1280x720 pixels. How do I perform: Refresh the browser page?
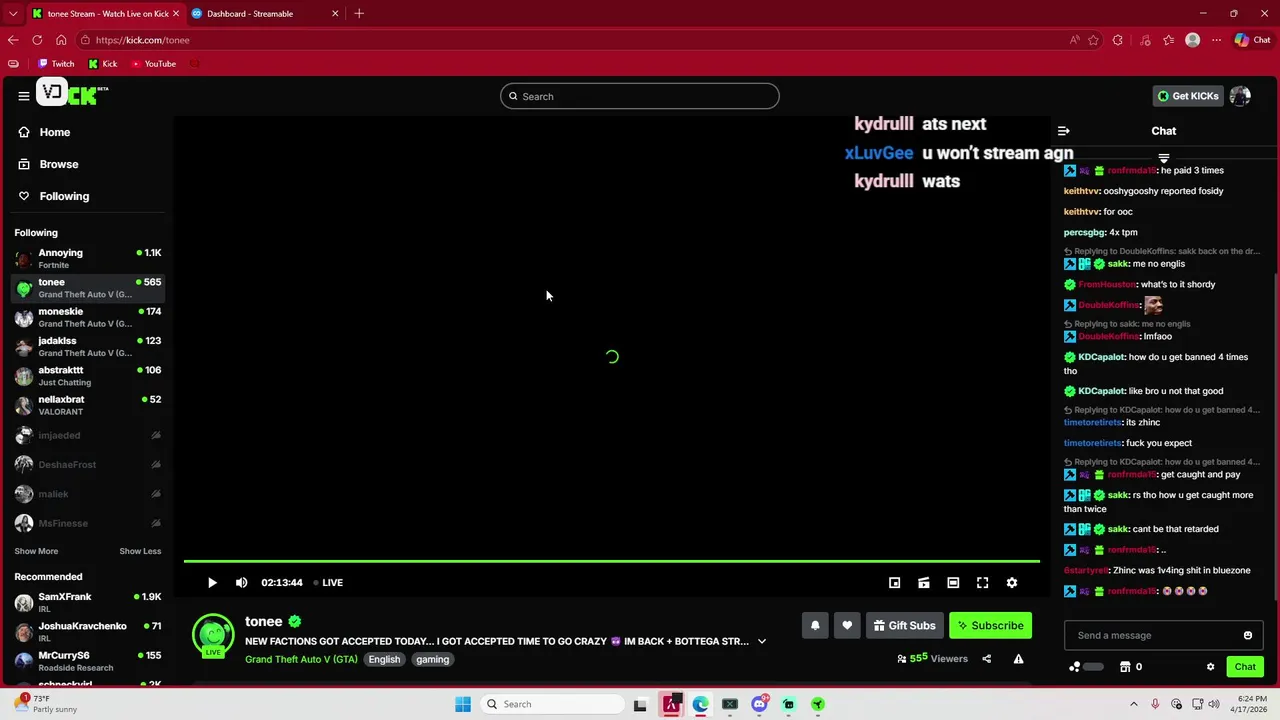click(x=37, y=40)
